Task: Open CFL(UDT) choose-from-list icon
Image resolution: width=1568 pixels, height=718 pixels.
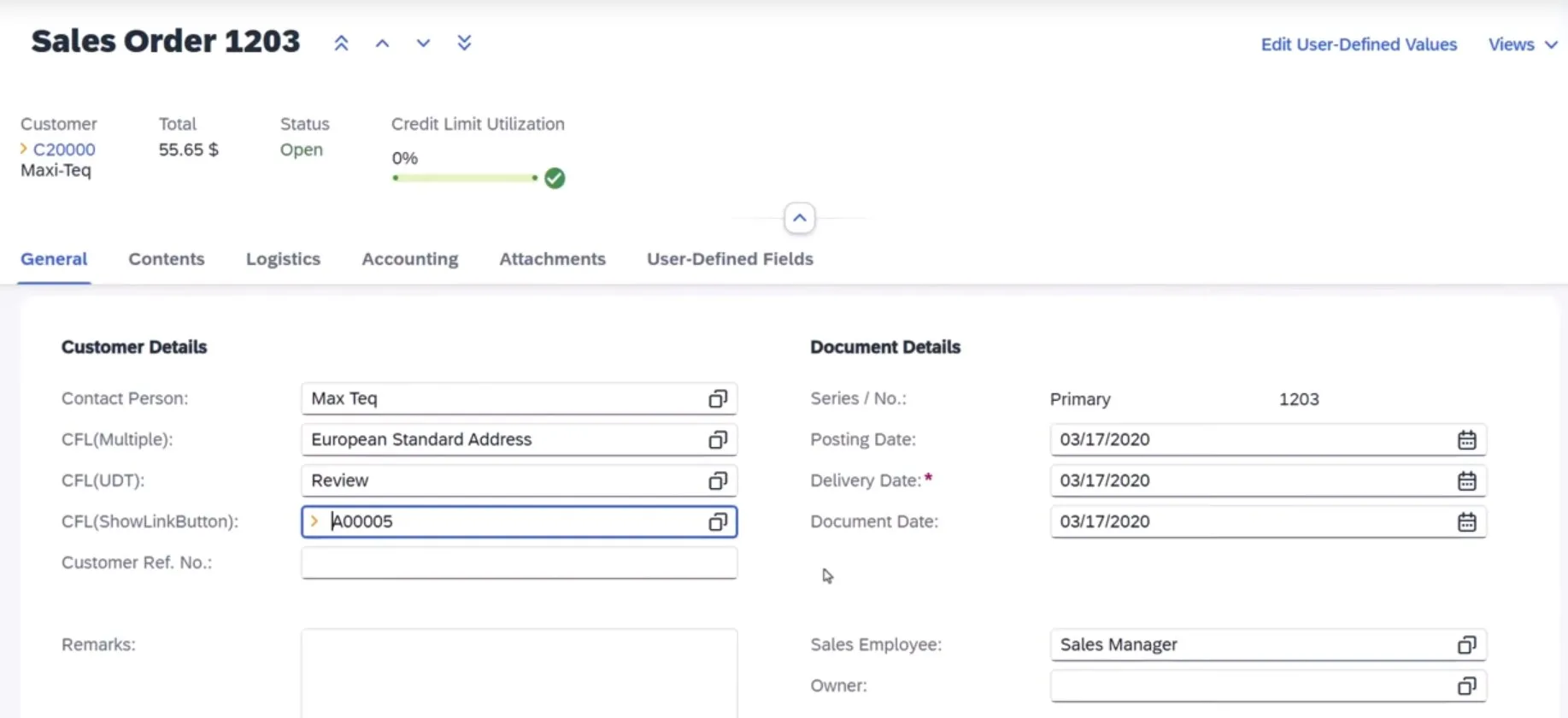Action: (718, 480)
